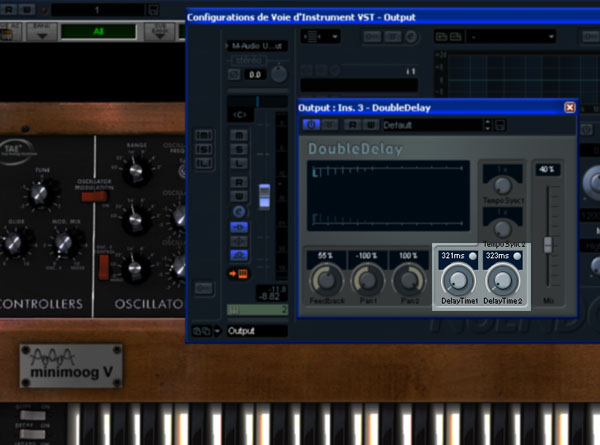Viewport: 600px width, 445px height.
Task: Click the DelayTime1 knob
Action: click(458, 280)
